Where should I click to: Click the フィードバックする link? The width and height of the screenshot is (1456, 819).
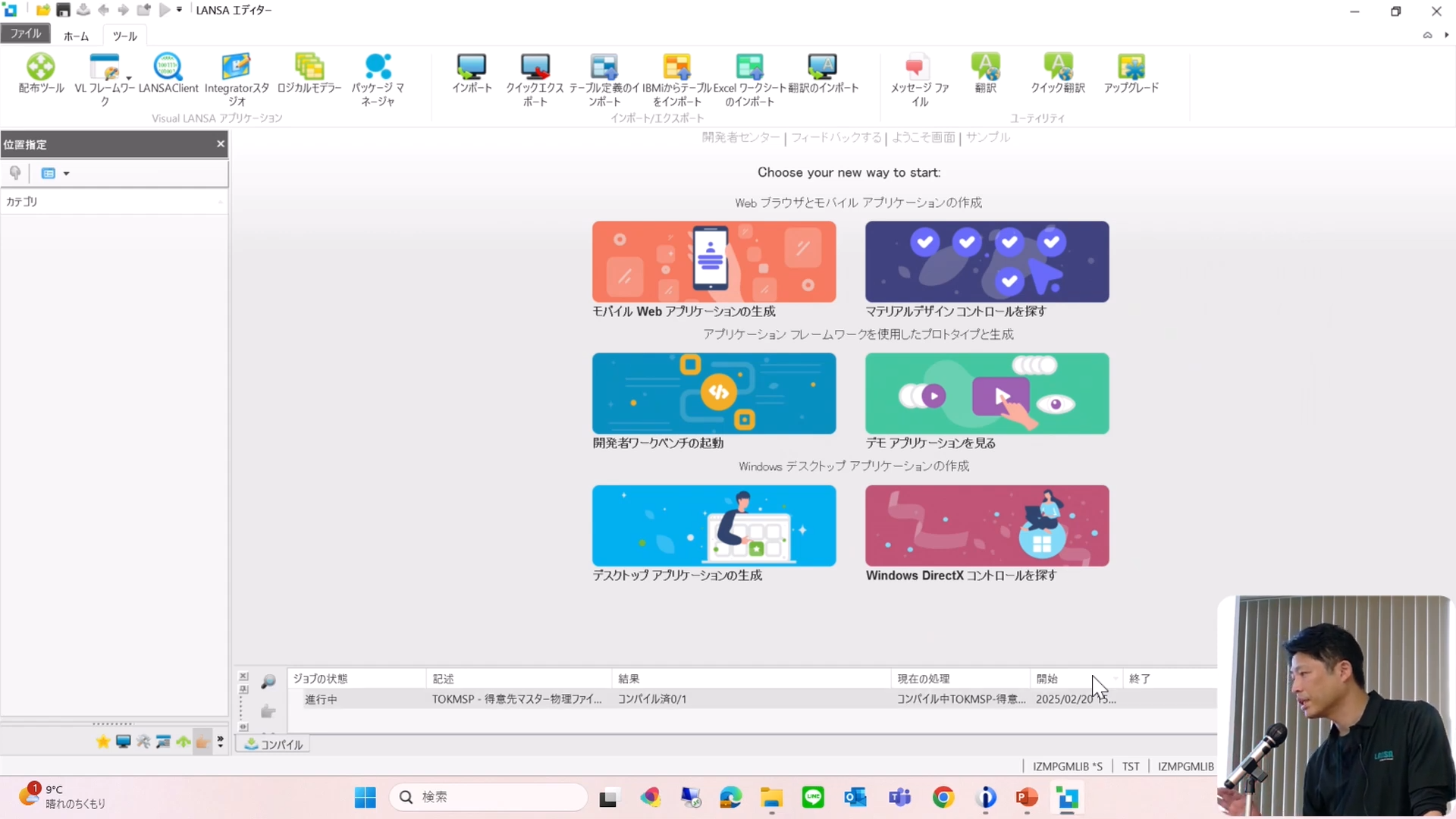click(x=836, y=137)
